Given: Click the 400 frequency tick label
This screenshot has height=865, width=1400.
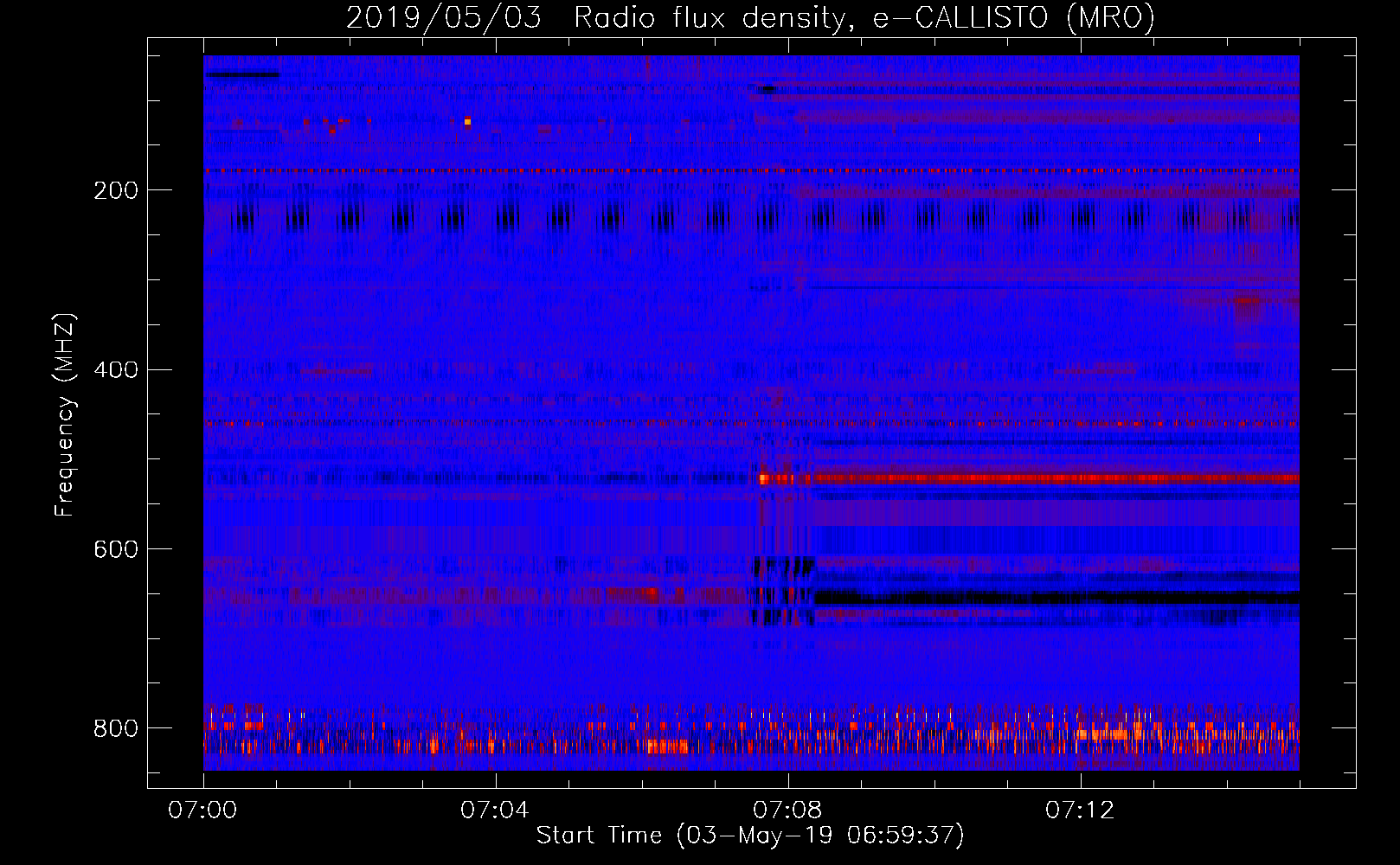Looking at the screenshot, I should coord(116,370).
